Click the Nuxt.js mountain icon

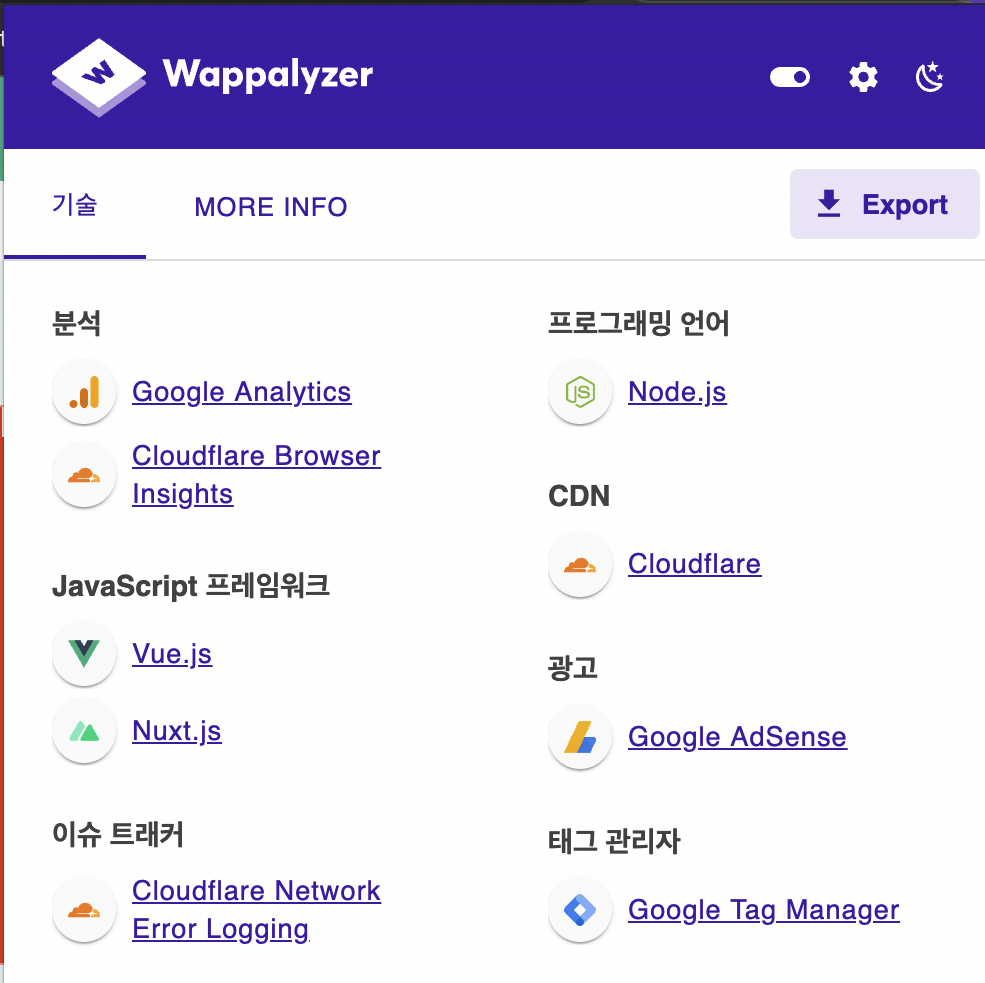point(84,731)
